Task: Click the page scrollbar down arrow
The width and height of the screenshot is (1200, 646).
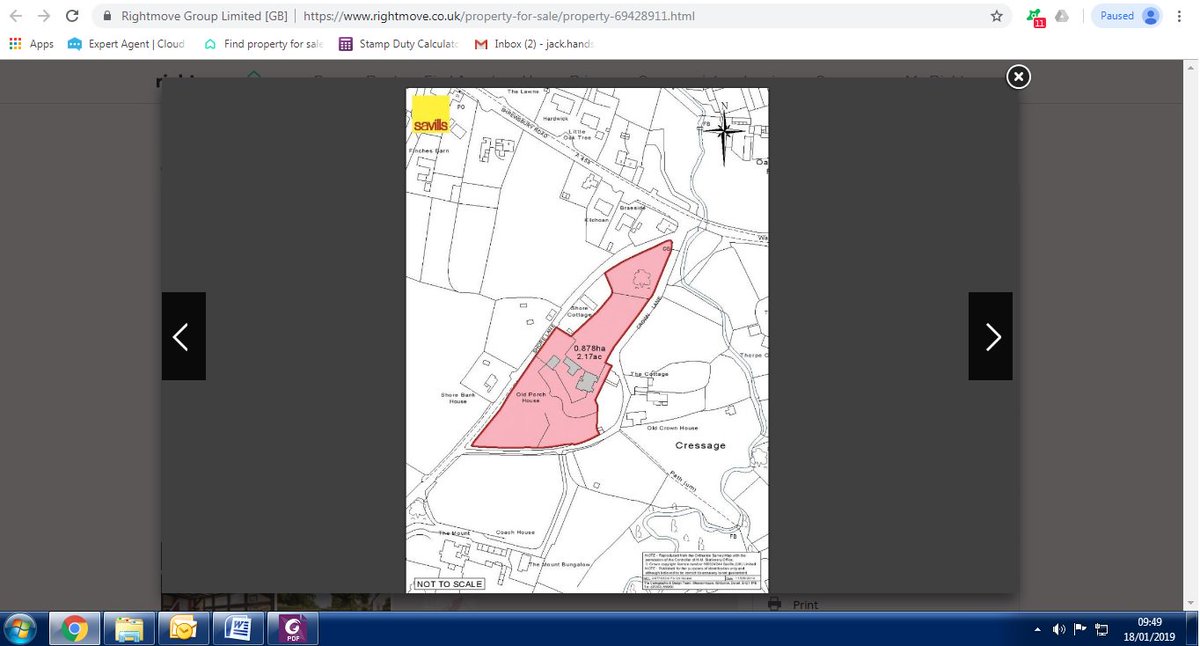Action: tap(1192, 605)
